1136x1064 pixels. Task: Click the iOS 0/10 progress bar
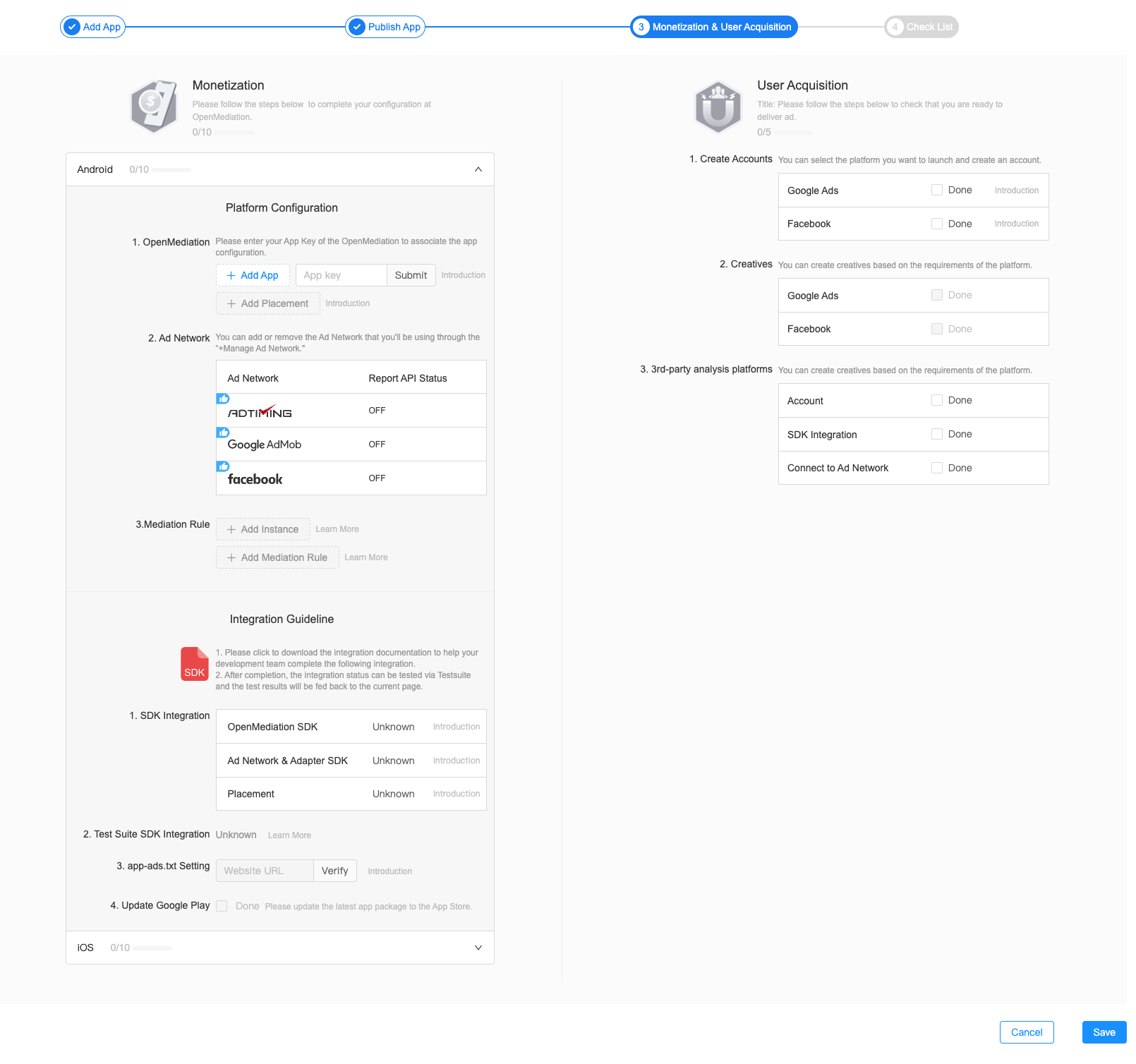[152, 948]
